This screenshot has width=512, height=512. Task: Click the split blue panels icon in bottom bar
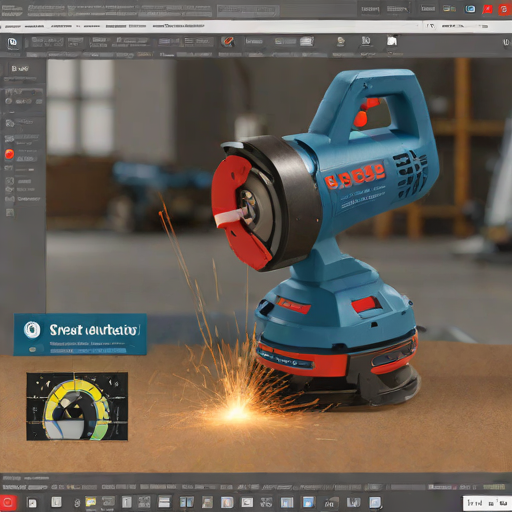coord(187,502)
